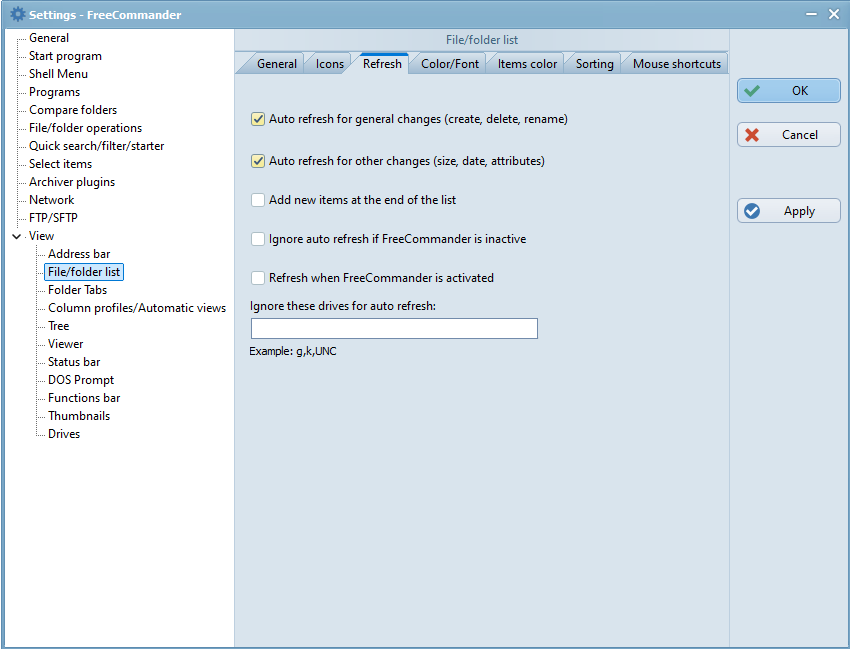Enable ignore auto refresh if inactive
Image resolution: width=850 pixels, height=649 pixels.
pyautogui.click(x=258, y=239)
